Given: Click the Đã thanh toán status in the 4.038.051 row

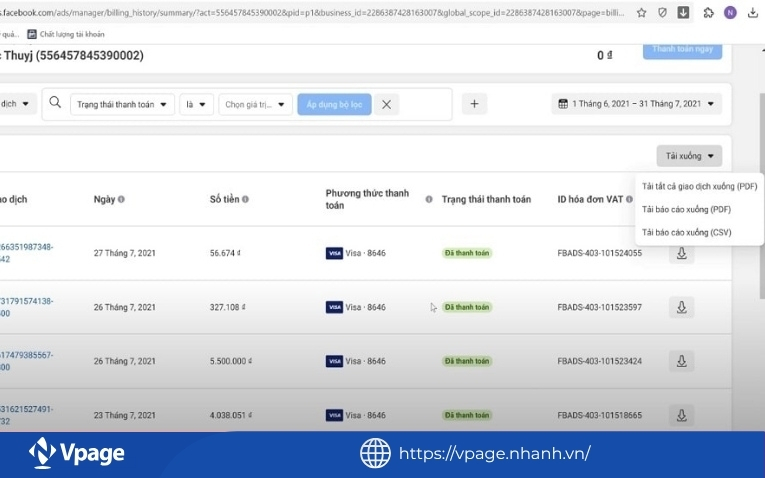Looking at the screenshot, I should pos(467,416).
